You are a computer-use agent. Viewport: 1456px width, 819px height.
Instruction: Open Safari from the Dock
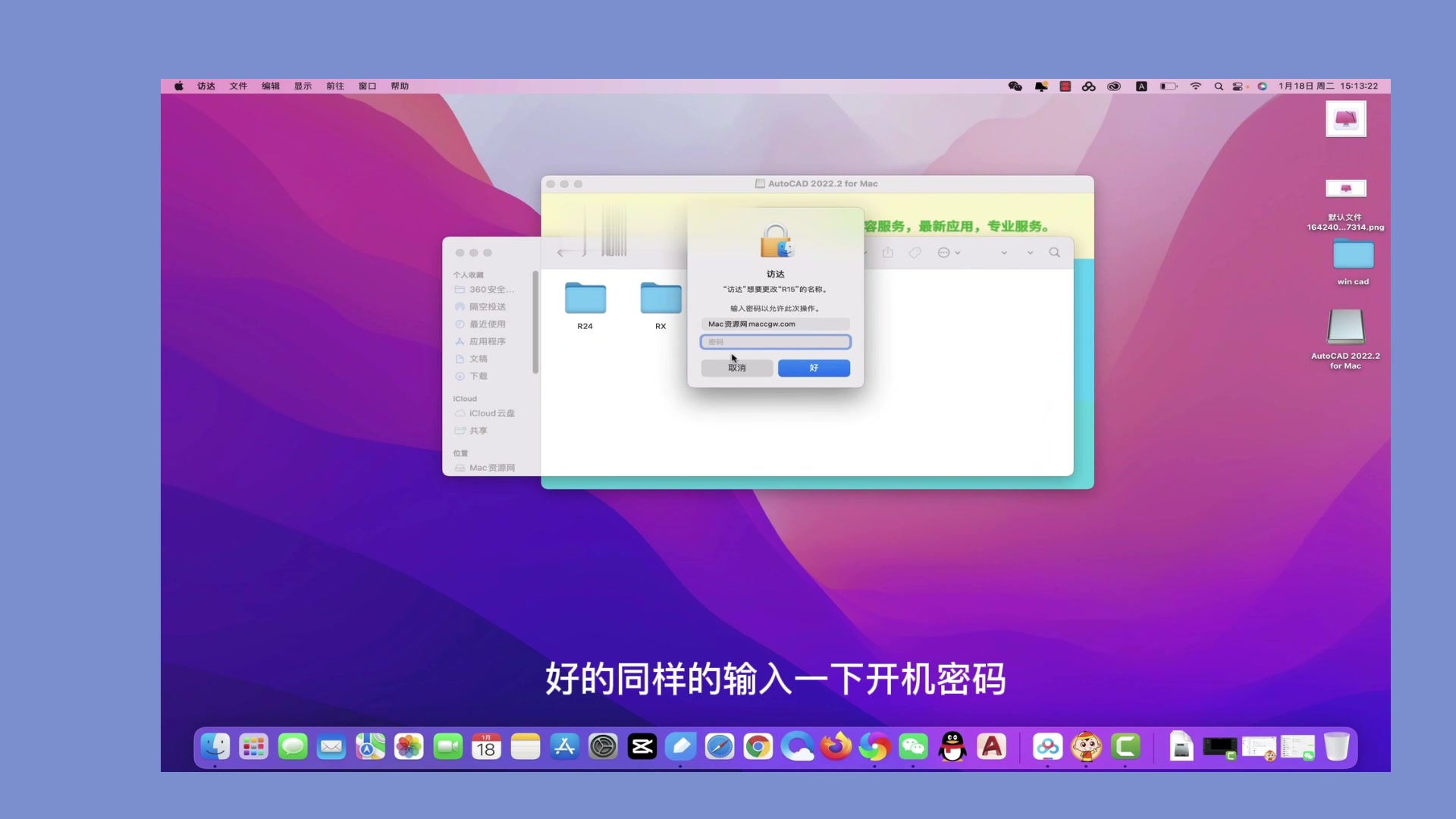(x=720, y=747)
